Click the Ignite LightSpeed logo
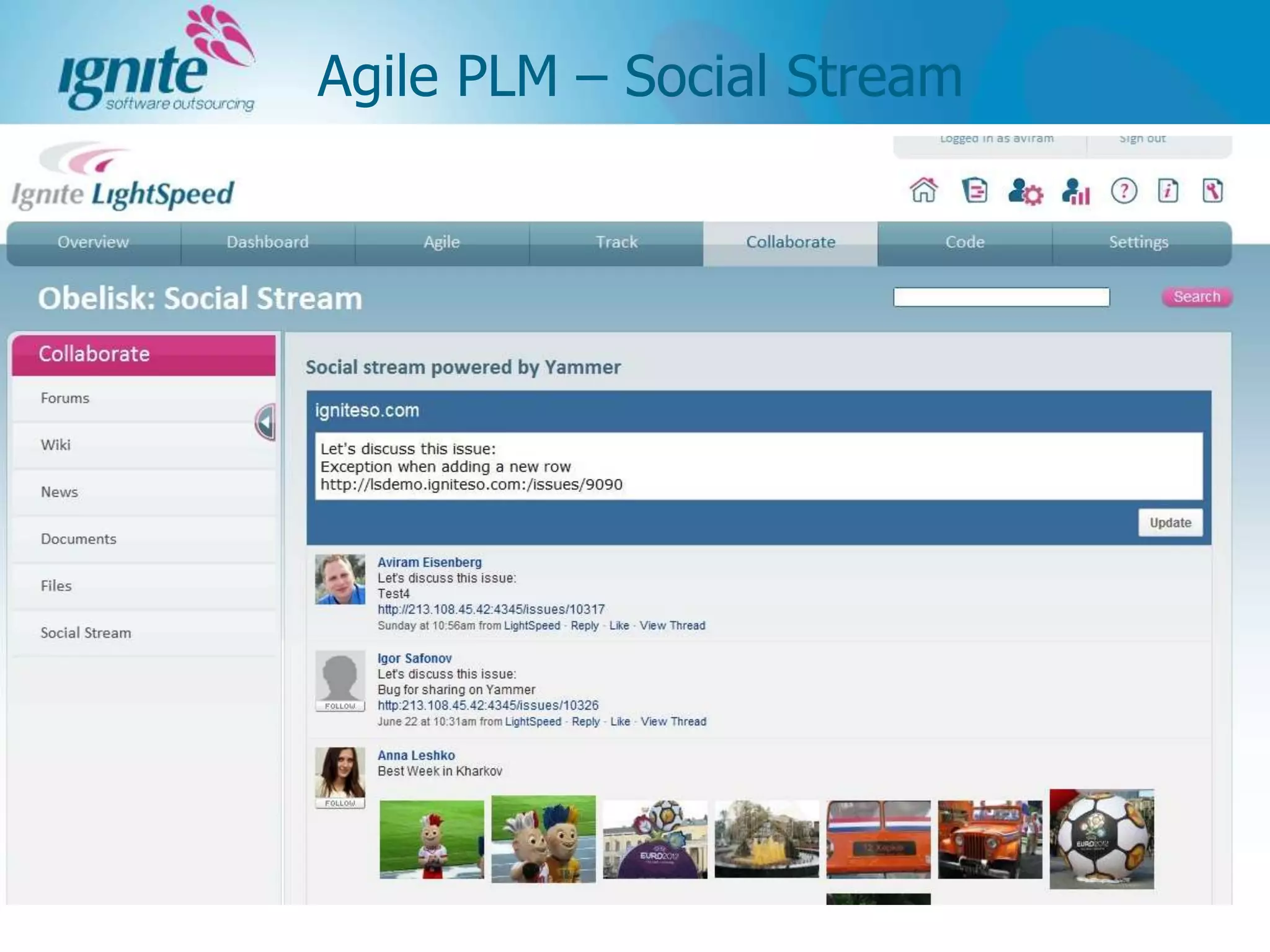The width and height of the screenshot is (1270, 952). [x=123, y=177]
